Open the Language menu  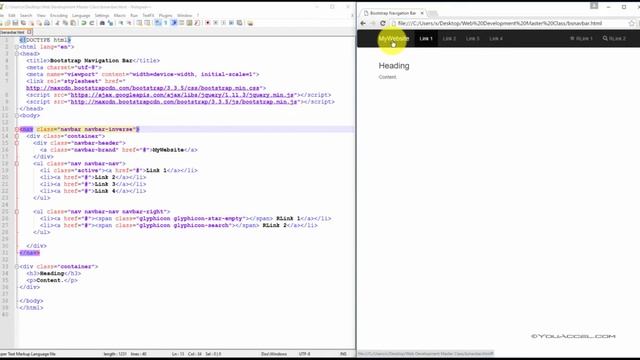(81, 16)
